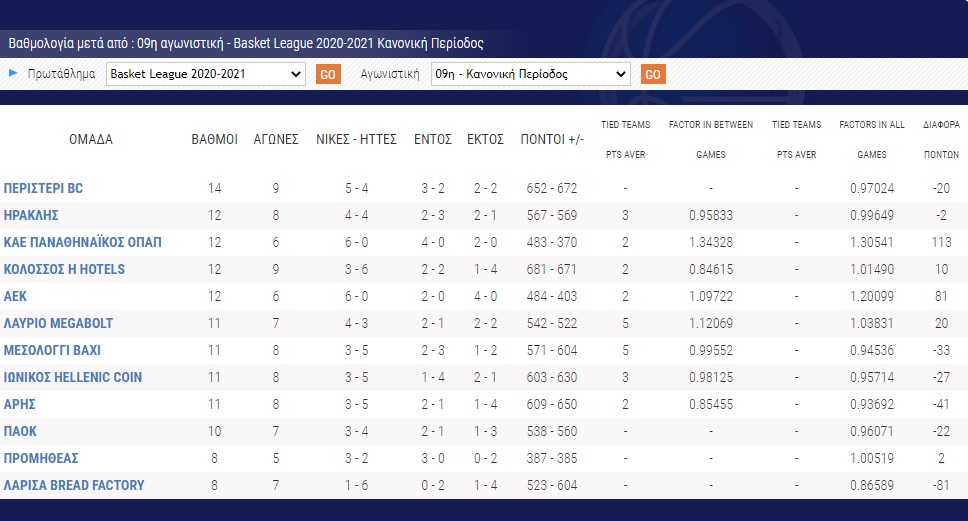Click the 0.85455 factor value for ΑΡΗΣ

coord(711,404)
